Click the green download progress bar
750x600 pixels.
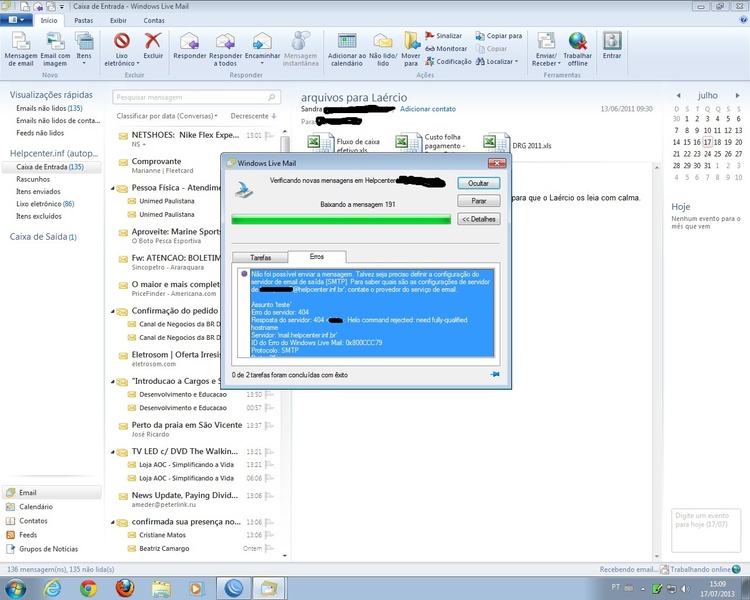pos(341,220)
